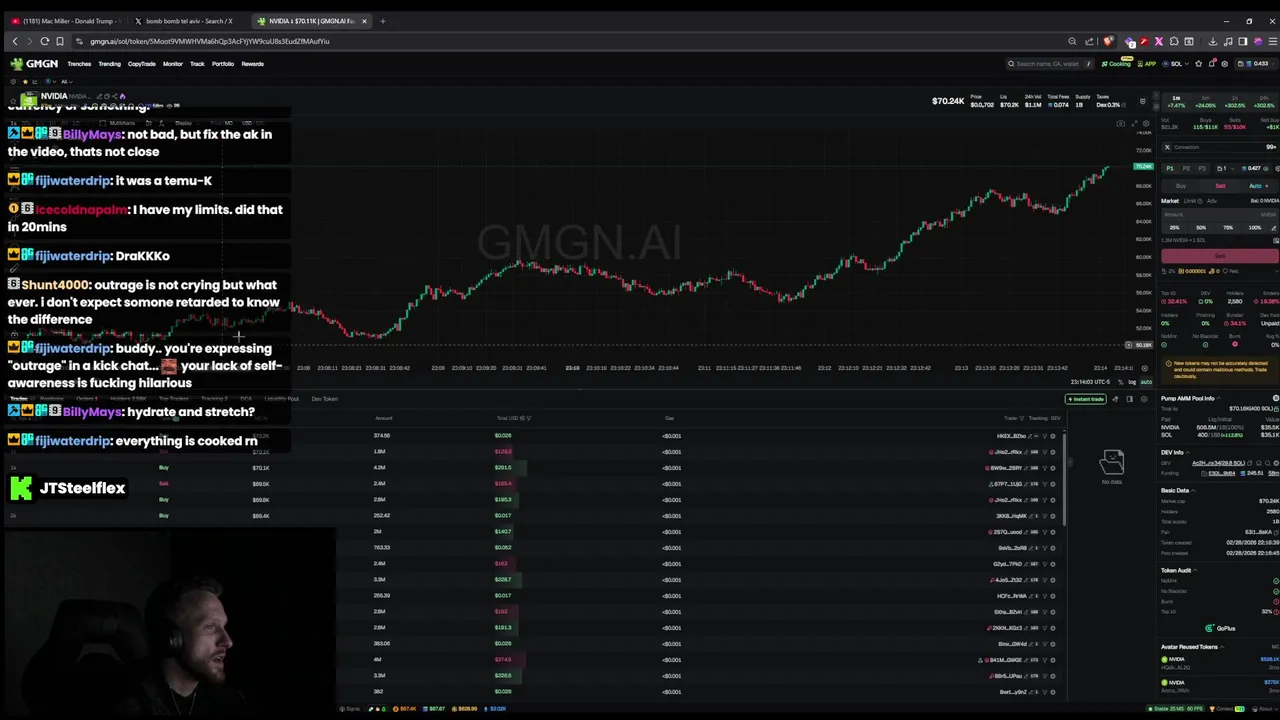
Task: Open the Monitor menu item
Action: coord(173,64)
